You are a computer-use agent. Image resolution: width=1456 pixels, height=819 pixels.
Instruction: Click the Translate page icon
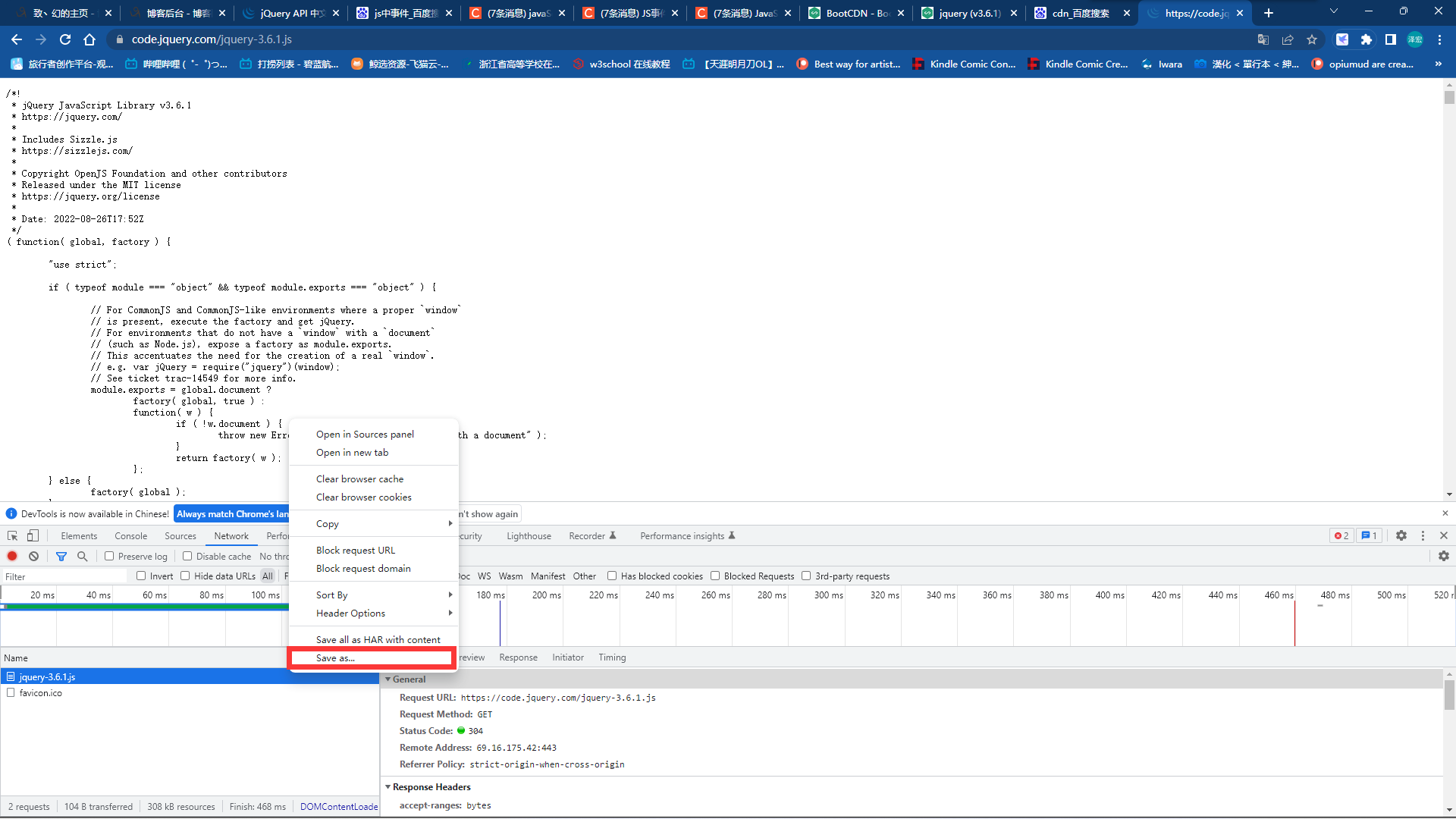click(x=1263, y=39)
